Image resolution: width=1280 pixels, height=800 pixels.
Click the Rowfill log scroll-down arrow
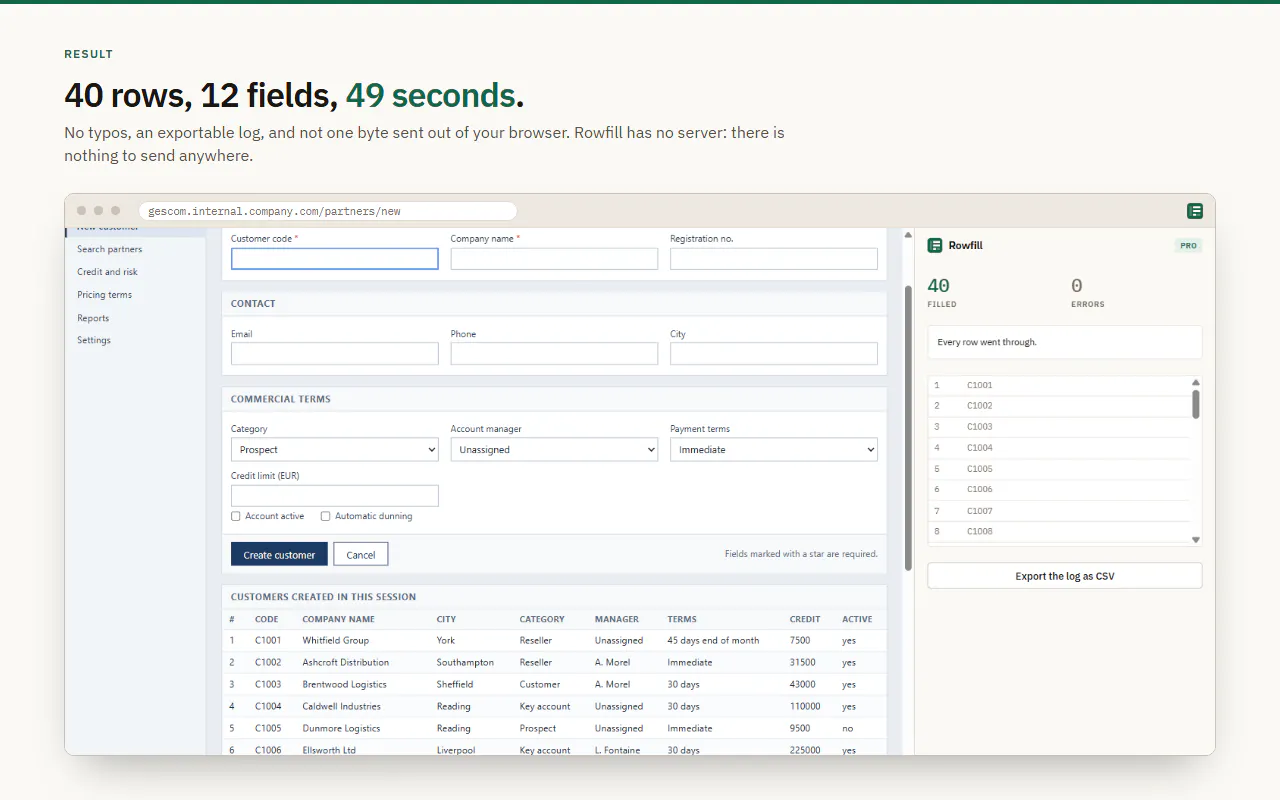1196,539
